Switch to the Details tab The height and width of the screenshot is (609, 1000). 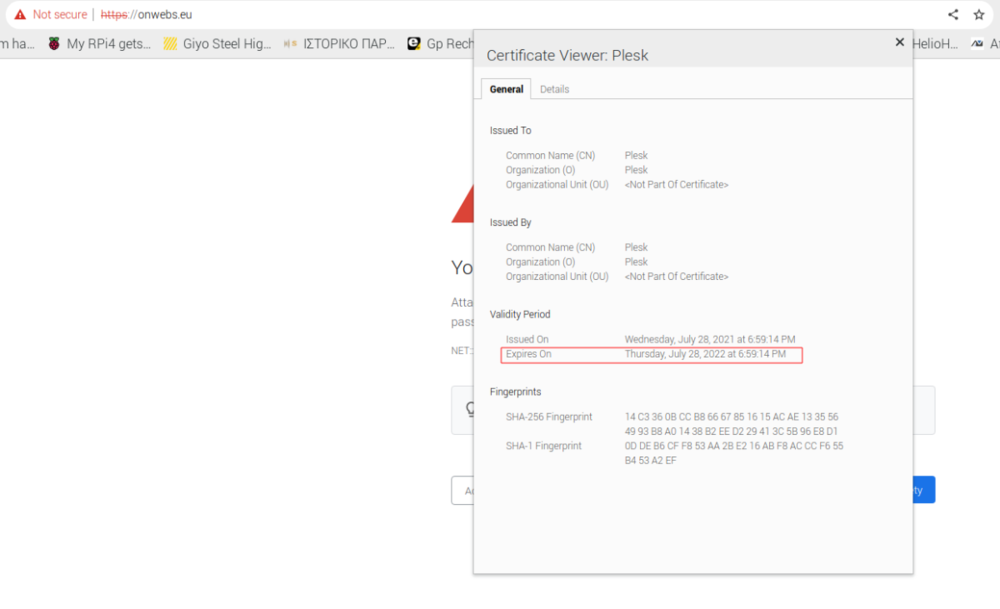tap(554, 89)
